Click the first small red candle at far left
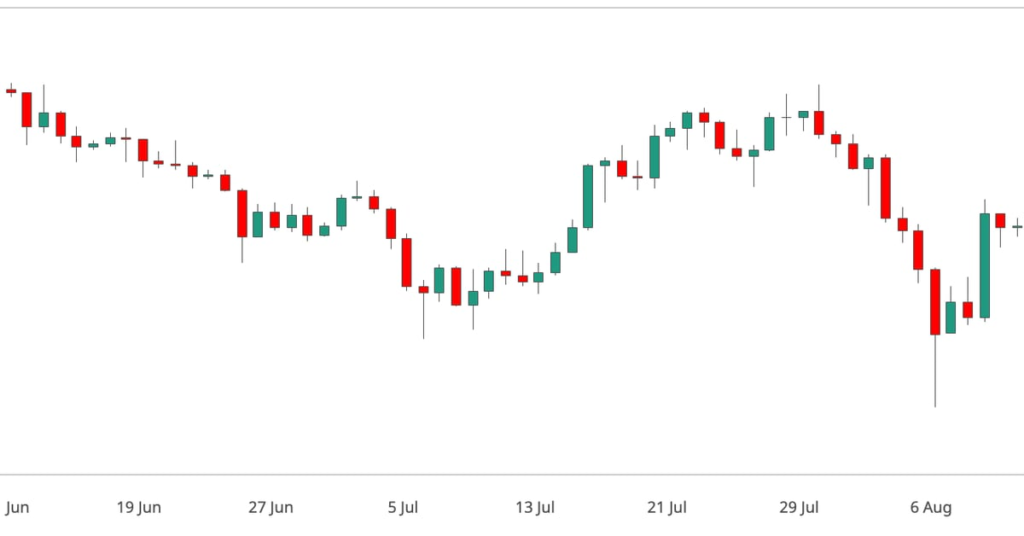The height and width of the screenshot is (536, 1024). [x=11, y=91]
